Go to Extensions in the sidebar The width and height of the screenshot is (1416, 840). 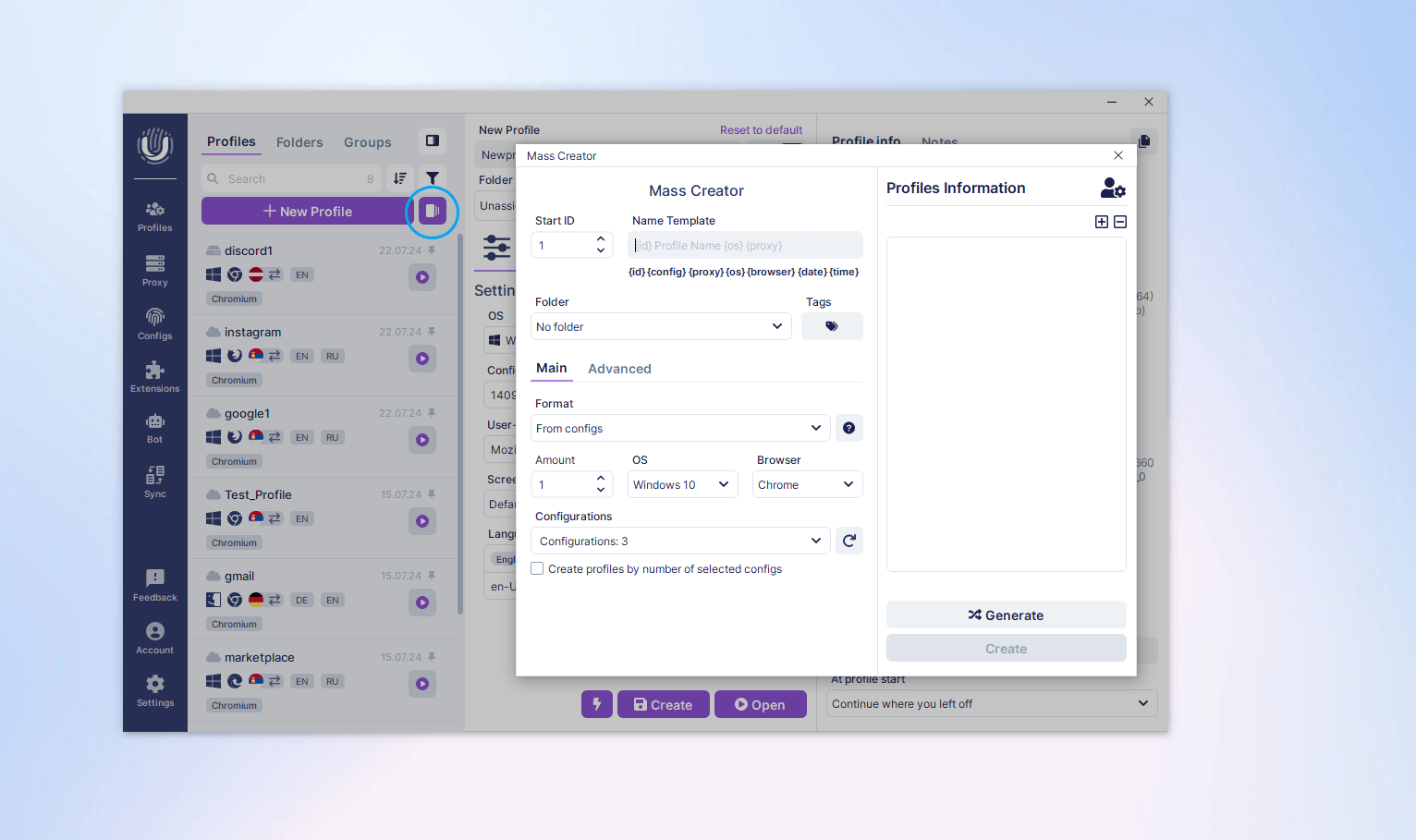pyautogui.click(x=154, y=376)
